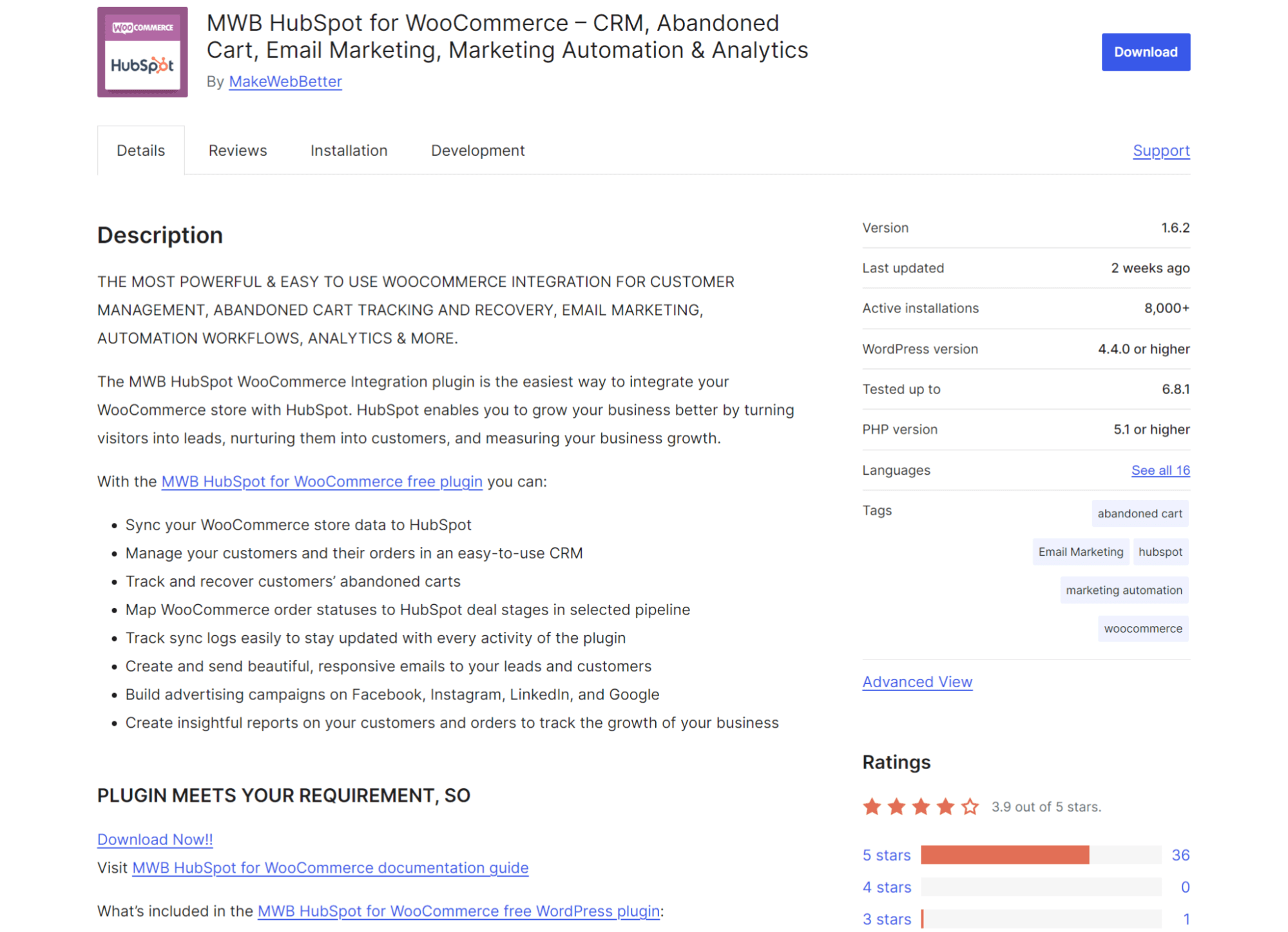The width and height of the screenshot is (1288, 932).
Task: Switch to the Reviews tab
Action: 237,150
